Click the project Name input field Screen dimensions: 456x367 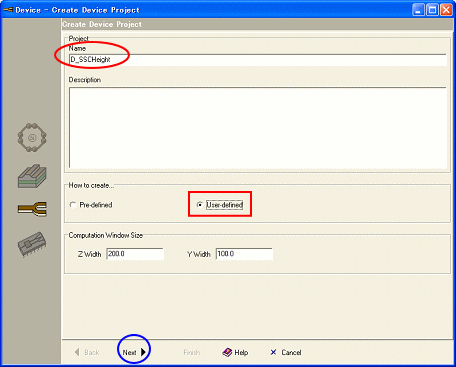coord(257,60)
